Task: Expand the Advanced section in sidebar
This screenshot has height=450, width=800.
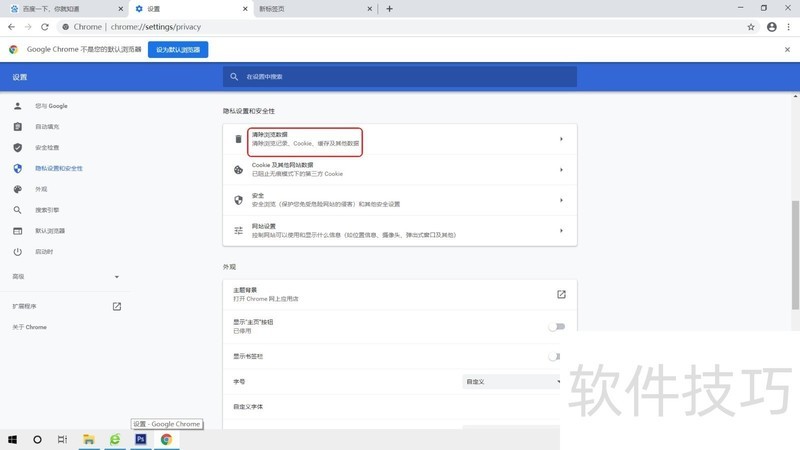Action: (65, 277)
